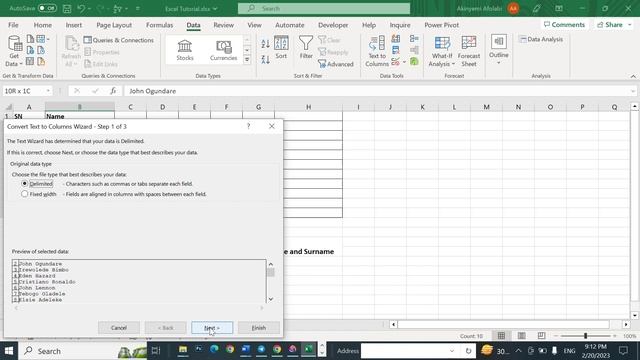Image resolution: width=640 pixels, height=360 pixels.
Task: Select column H header
Action: tap(309, 107)
